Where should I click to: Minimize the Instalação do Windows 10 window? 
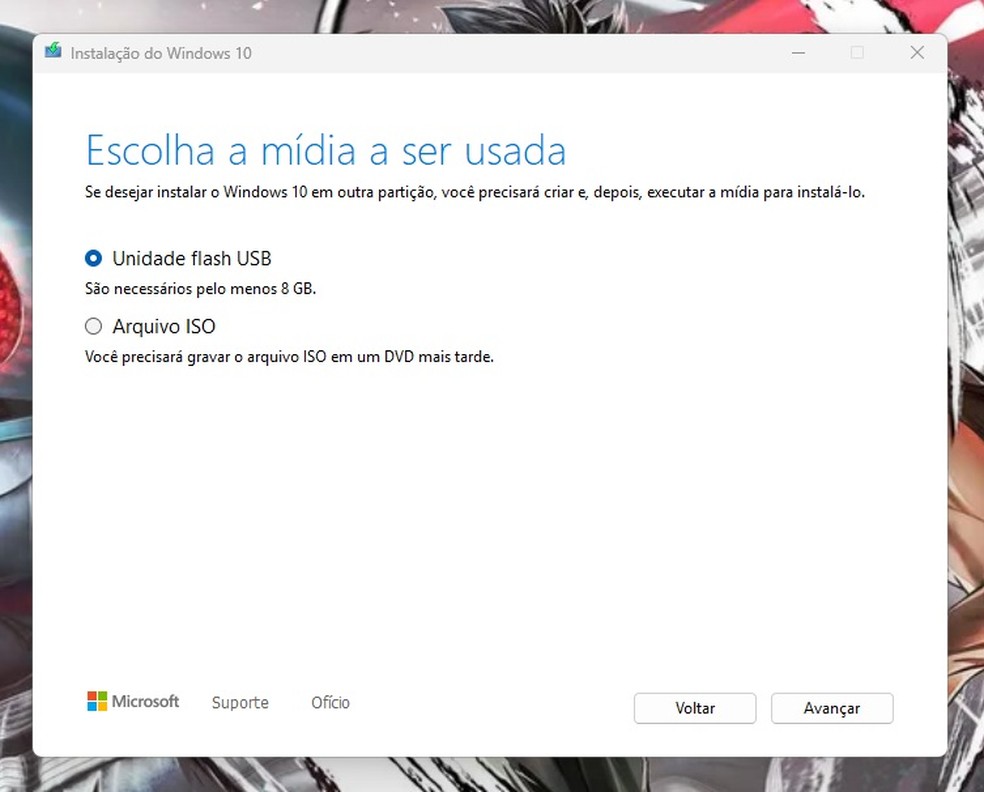click(798, 53)
